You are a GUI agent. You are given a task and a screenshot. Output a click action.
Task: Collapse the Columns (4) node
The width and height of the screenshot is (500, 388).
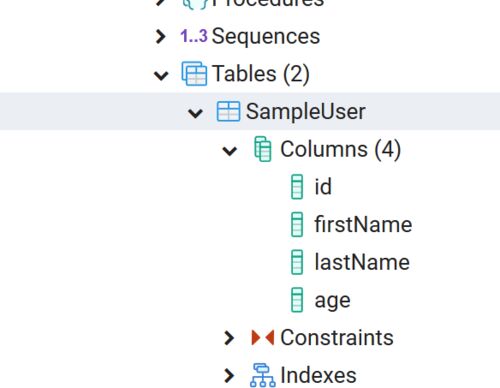coord(230,151)
